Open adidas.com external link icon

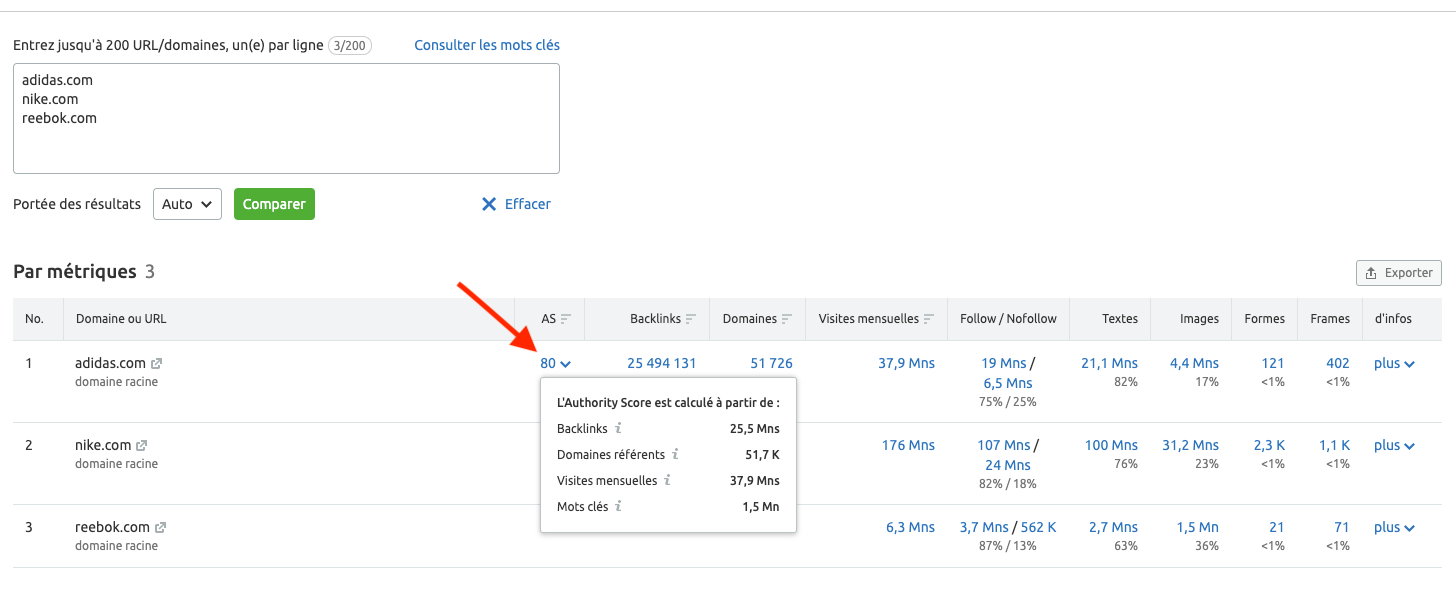click(x=157, y=364)
